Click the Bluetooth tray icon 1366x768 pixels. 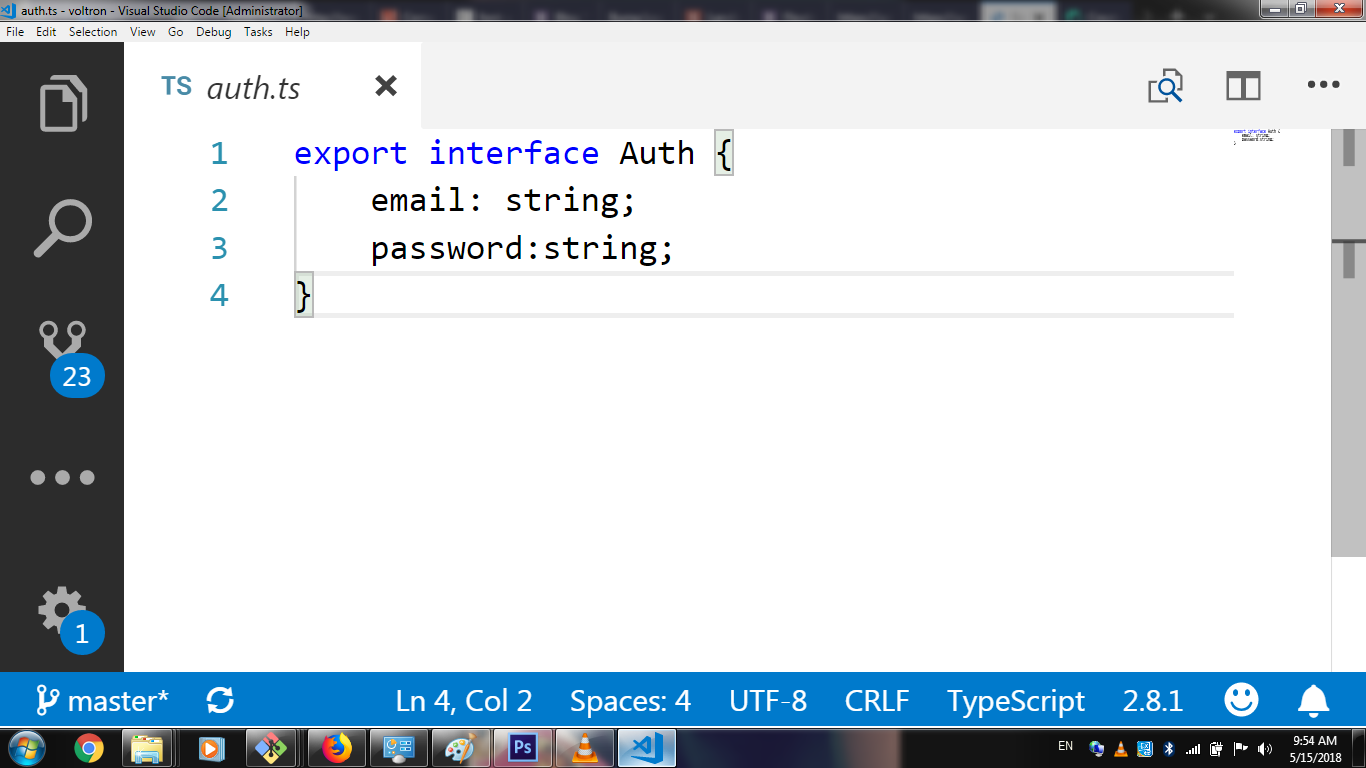1168,748
